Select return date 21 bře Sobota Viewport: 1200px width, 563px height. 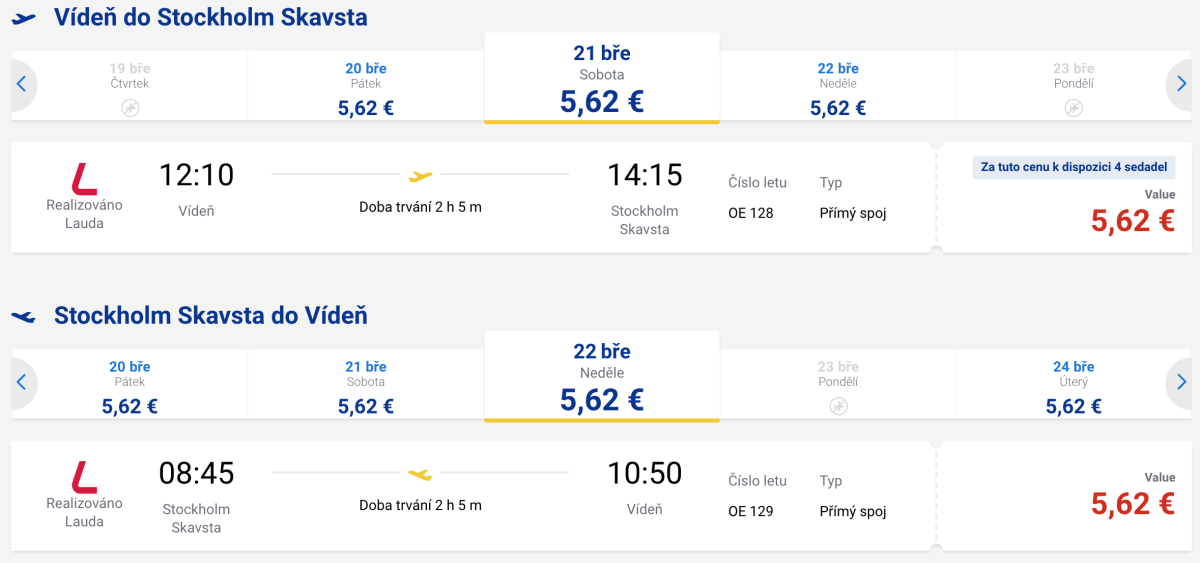coord(366,386)
